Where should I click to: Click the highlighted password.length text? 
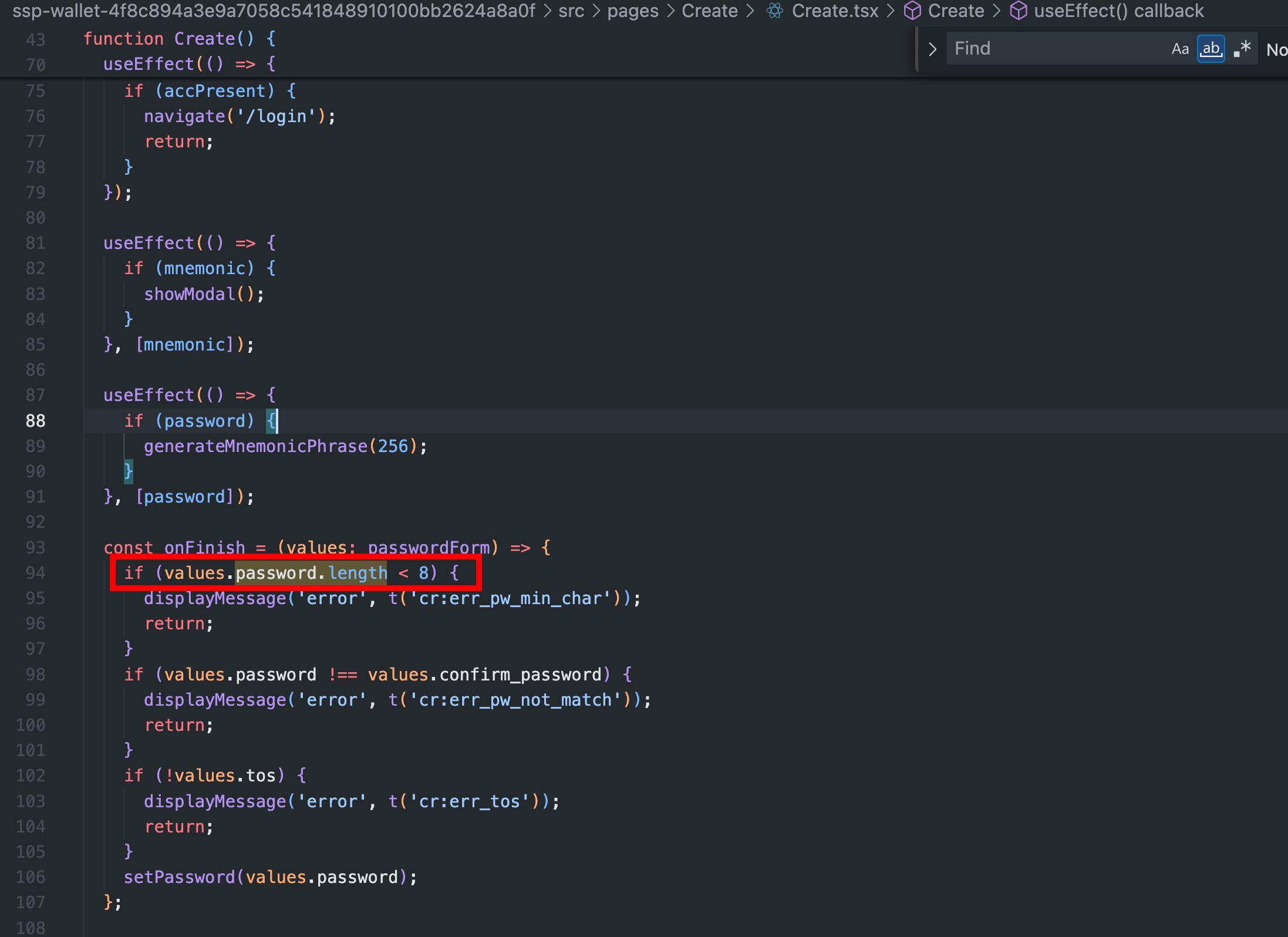311,573
